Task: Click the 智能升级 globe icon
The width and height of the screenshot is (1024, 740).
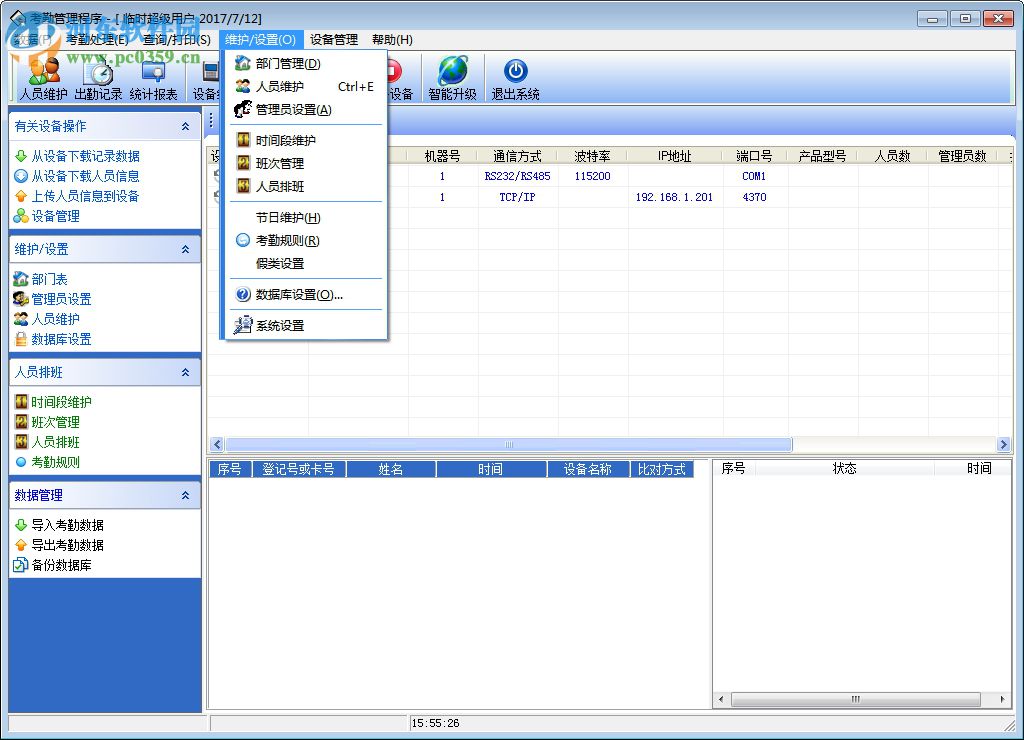Action: point(452,72)
